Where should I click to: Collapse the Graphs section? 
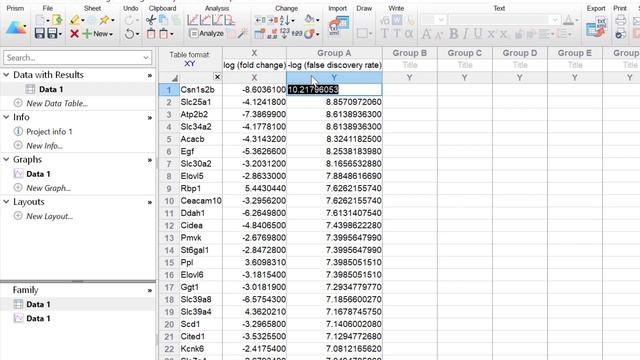pyautogui.click(x=6, y=160)
